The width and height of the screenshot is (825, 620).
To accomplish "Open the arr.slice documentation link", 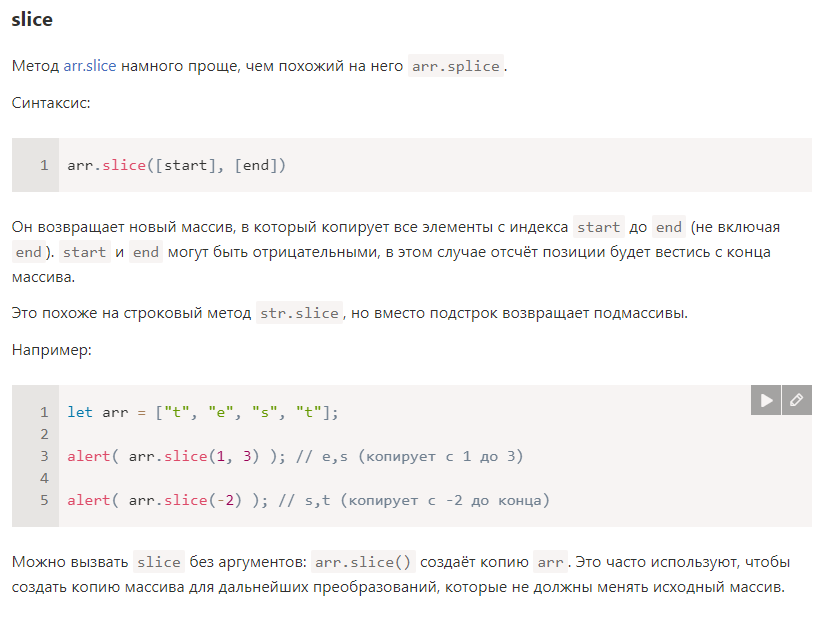I will click(90, 66).
